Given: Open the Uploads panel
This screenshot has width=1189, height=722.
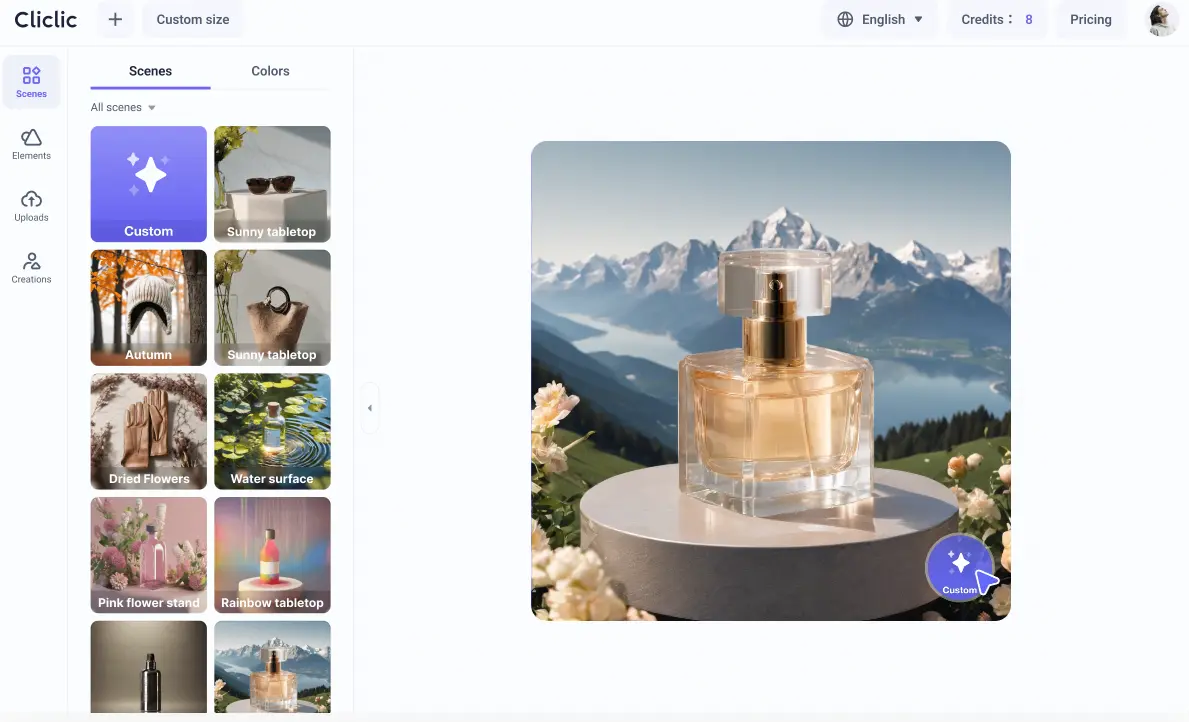Looking at the screenshot, I should point(31,205).
